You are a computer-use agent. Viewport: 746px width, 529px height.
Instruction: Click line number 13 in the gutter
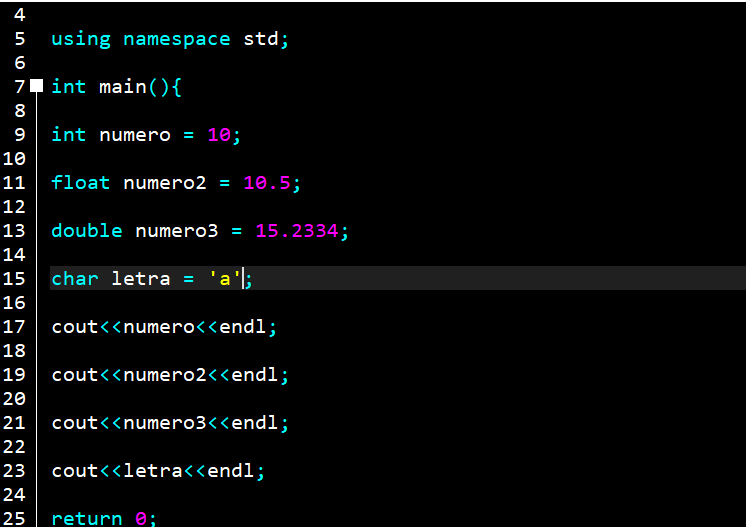click(x=14, y=231)
